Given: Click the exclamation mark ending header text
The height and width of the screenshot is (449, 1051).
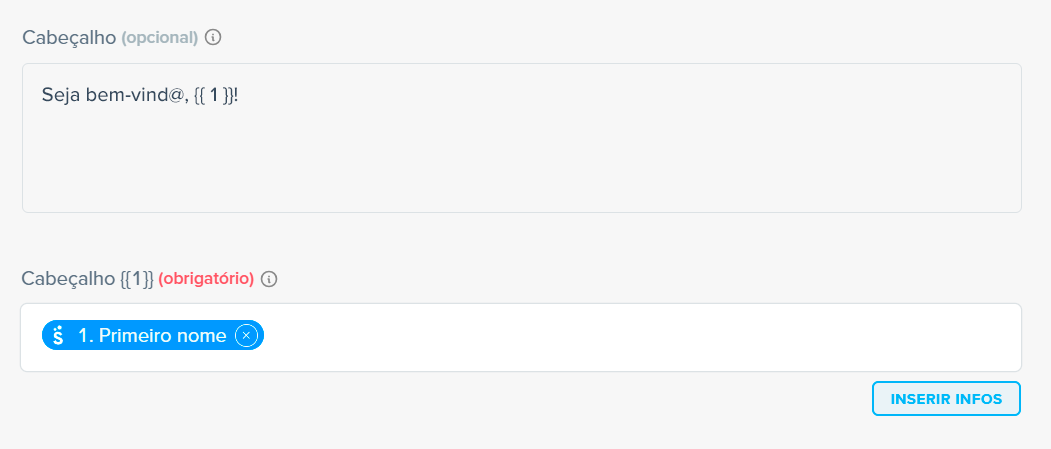Looking at the screenshot, I should [x=237, y=95].
